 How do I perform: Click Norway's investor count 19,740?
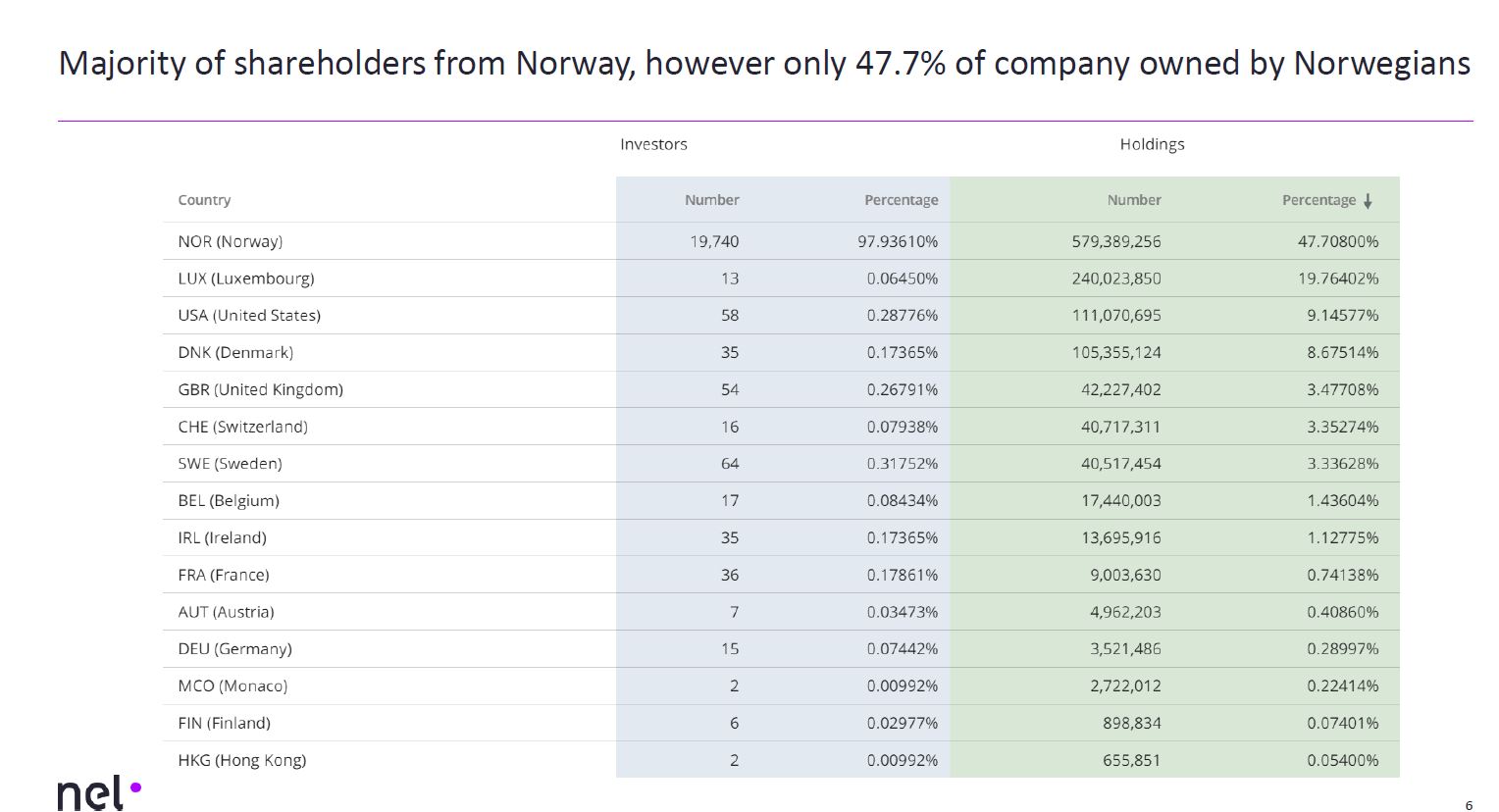point(714,241)
